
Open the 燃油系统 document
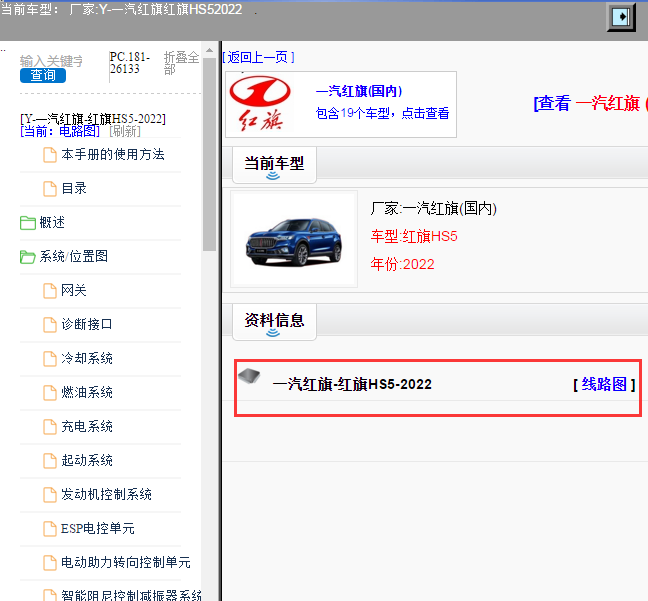coord(87,392)
